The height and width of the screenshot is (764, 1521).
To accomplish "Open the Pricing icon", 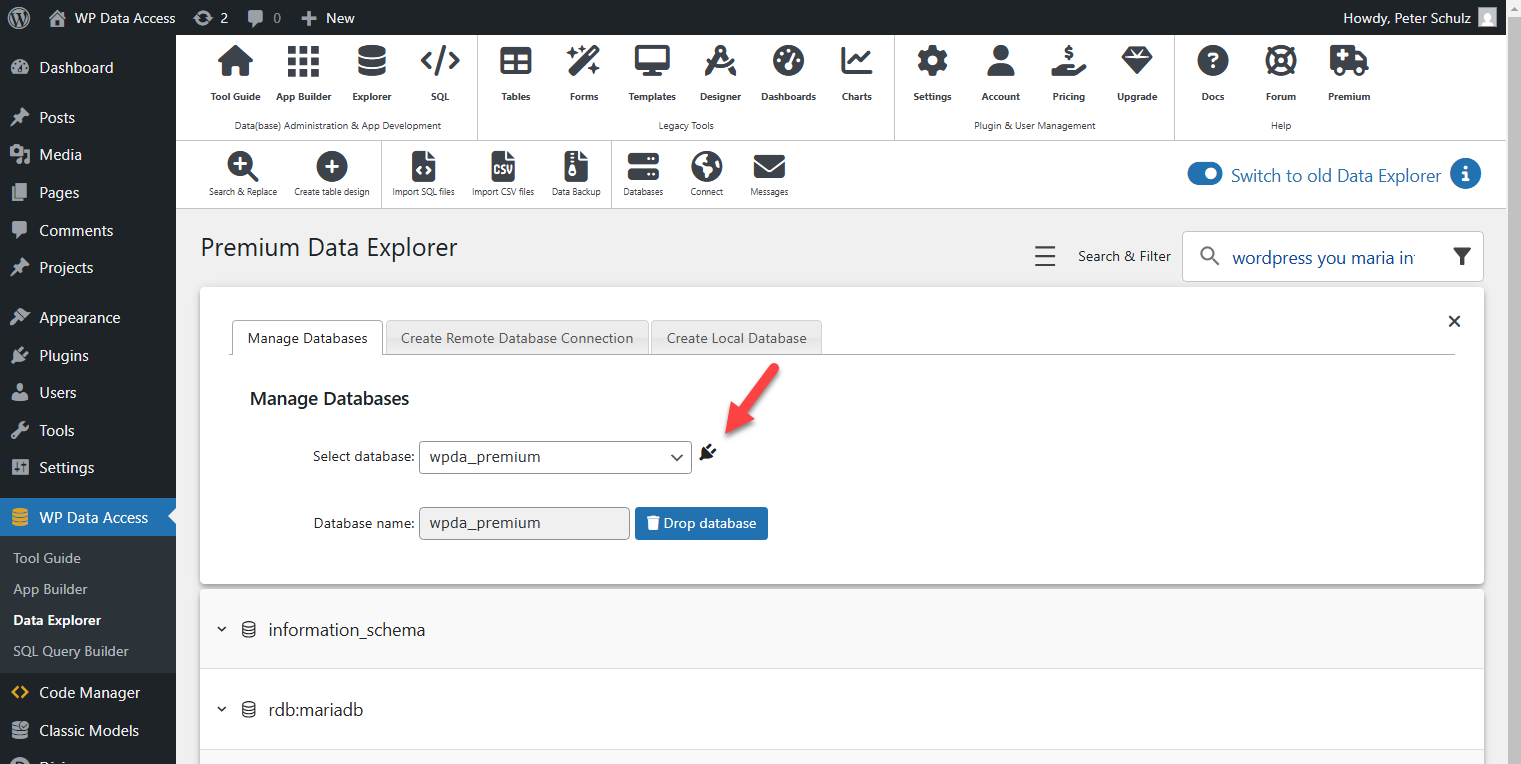I will 1068,61.
